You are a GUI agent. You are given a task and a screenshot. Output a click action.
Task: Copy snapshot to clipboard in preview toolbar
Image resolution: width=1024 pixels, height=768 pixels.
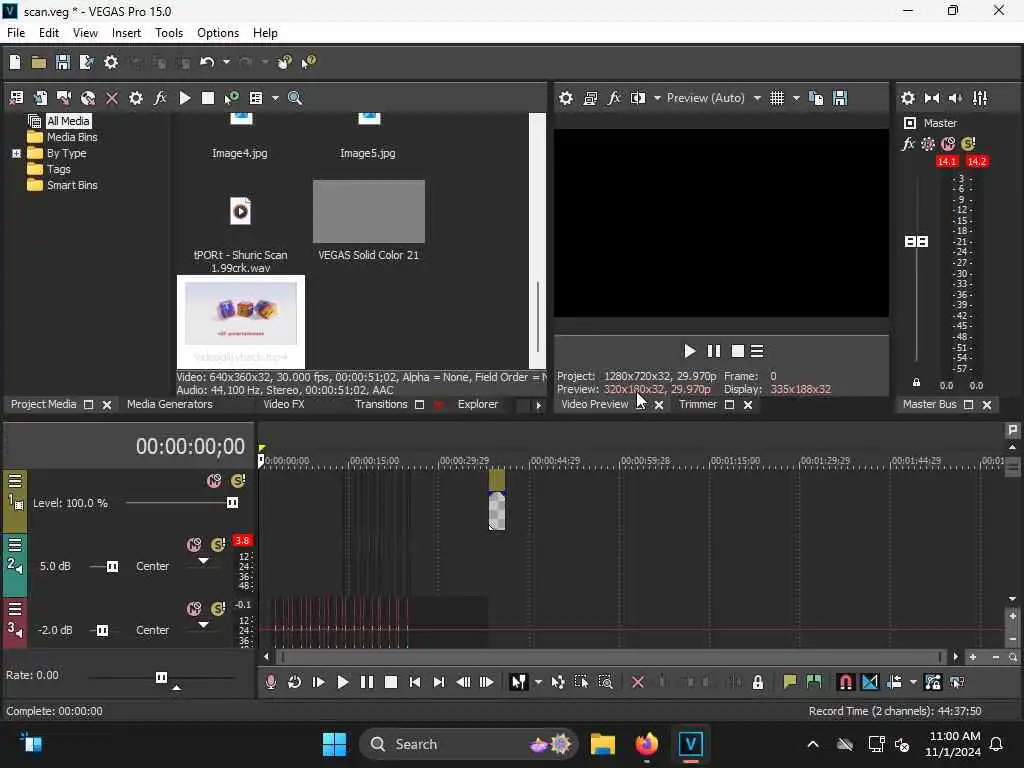[816, 98]
